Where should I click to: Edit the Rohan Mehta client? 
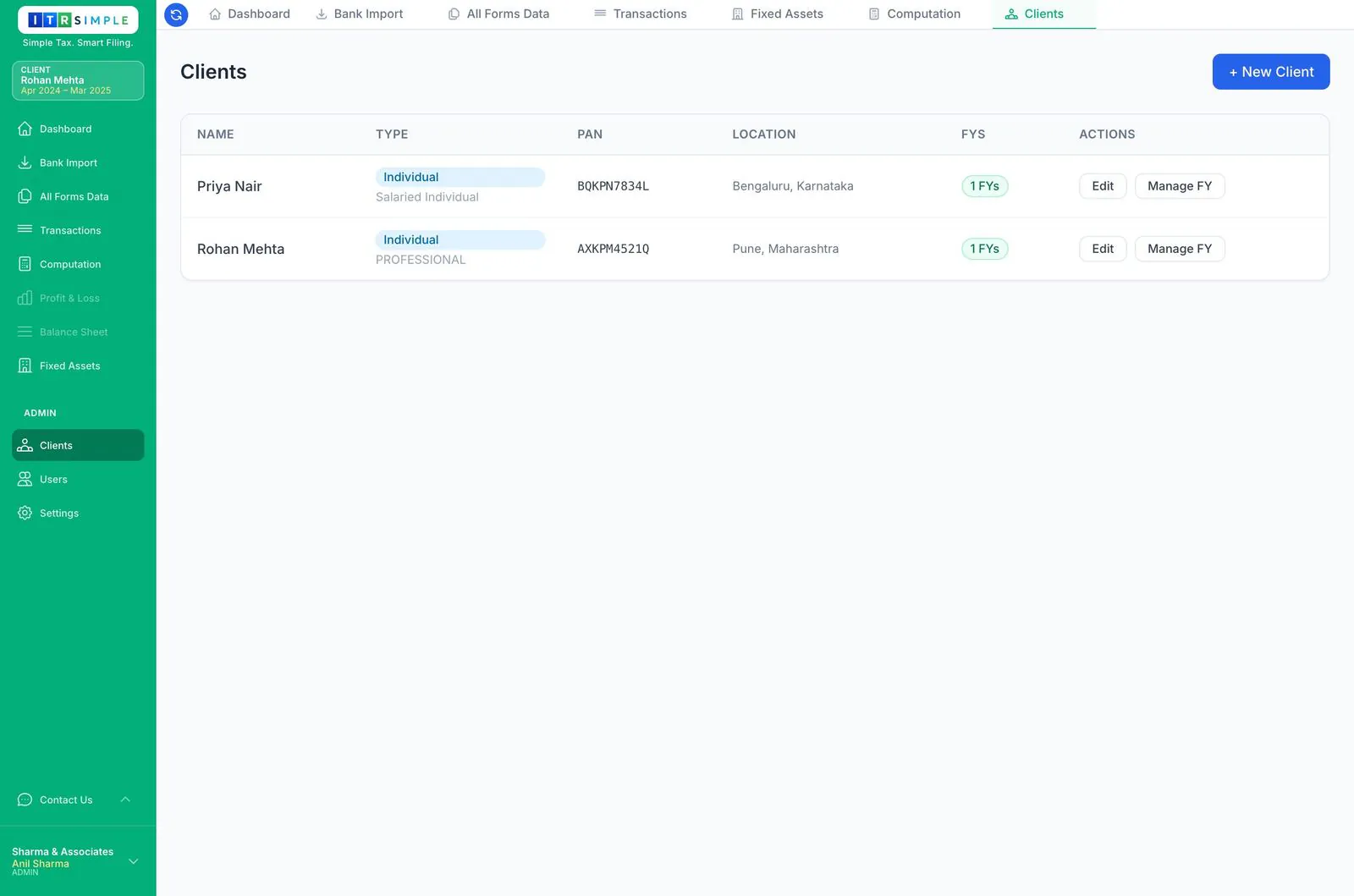tap(1103, 249)
